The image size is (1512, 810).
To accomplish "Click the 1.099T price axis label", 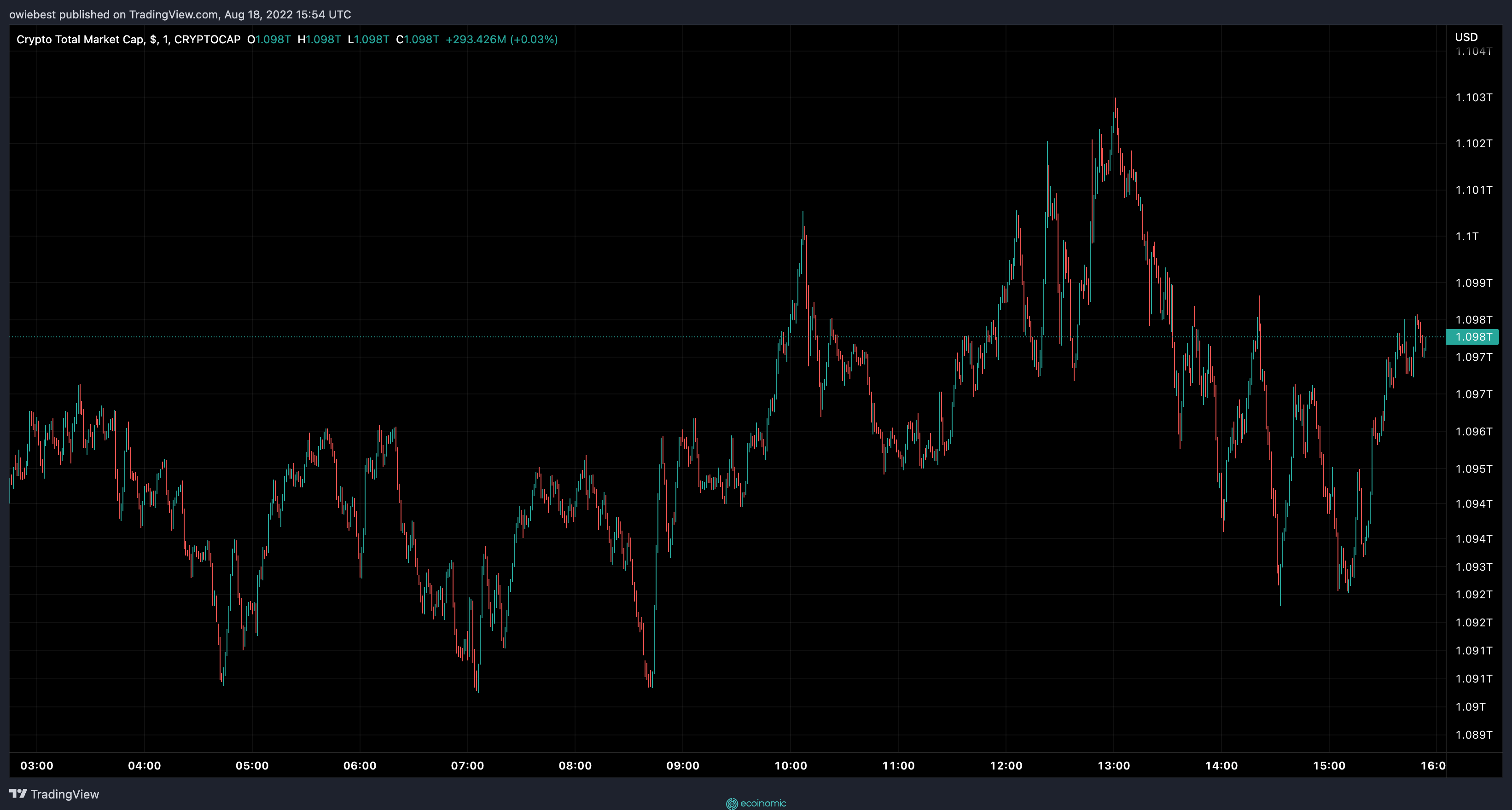I will click(x=1473, y=283).
